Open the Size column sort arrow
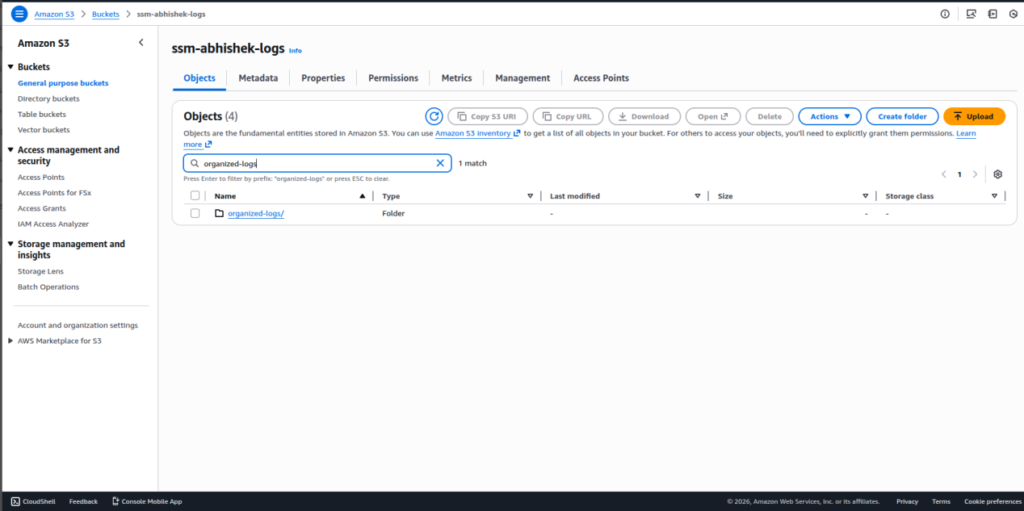1024x511 pixels. click(865, 196)
